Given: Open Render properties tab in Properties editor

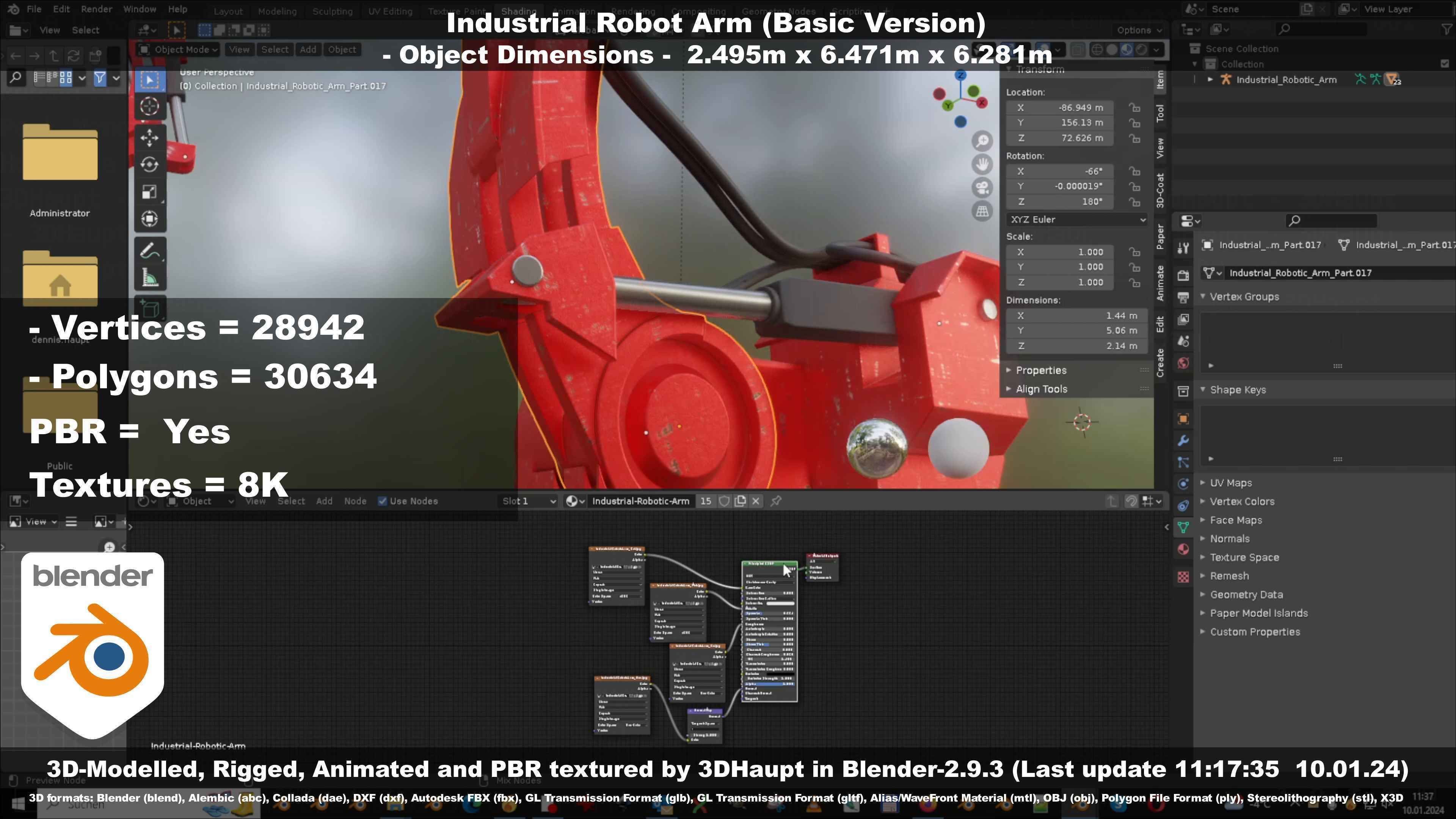Looking at the screenshot, I should pyautogui.click(x=1183, y=275).
